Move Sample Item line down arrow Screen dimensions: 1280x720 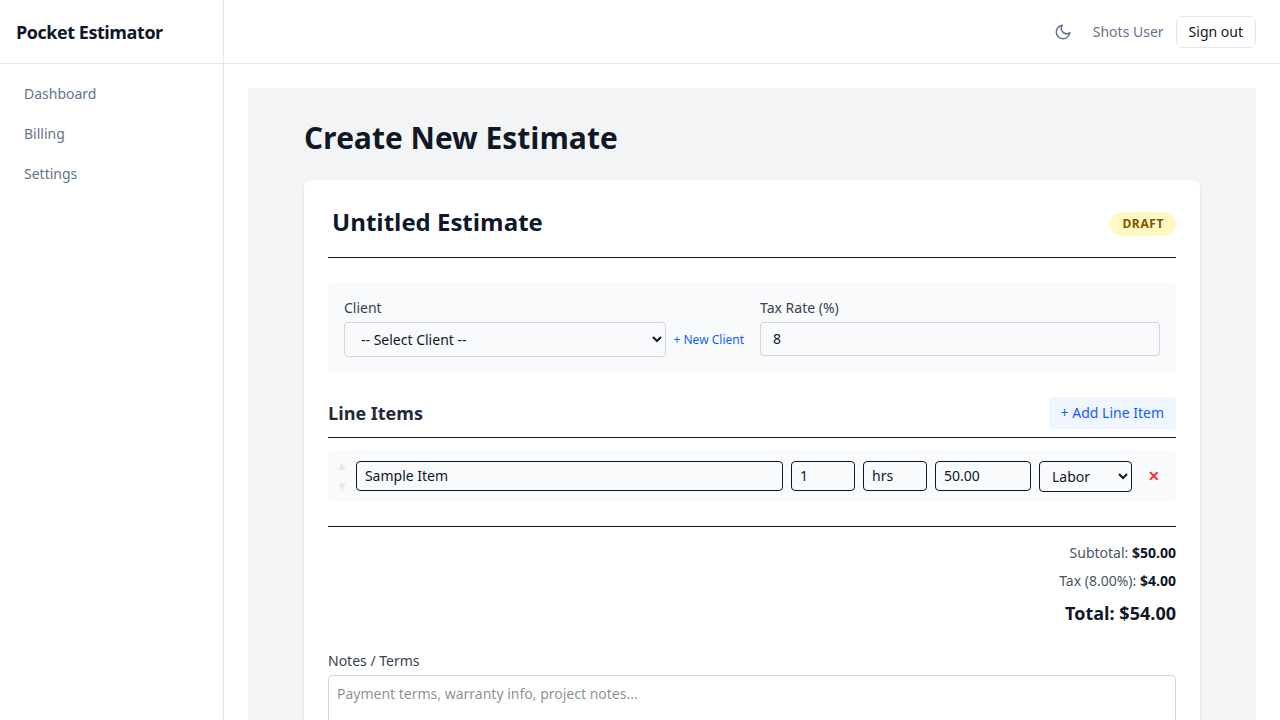342,486
